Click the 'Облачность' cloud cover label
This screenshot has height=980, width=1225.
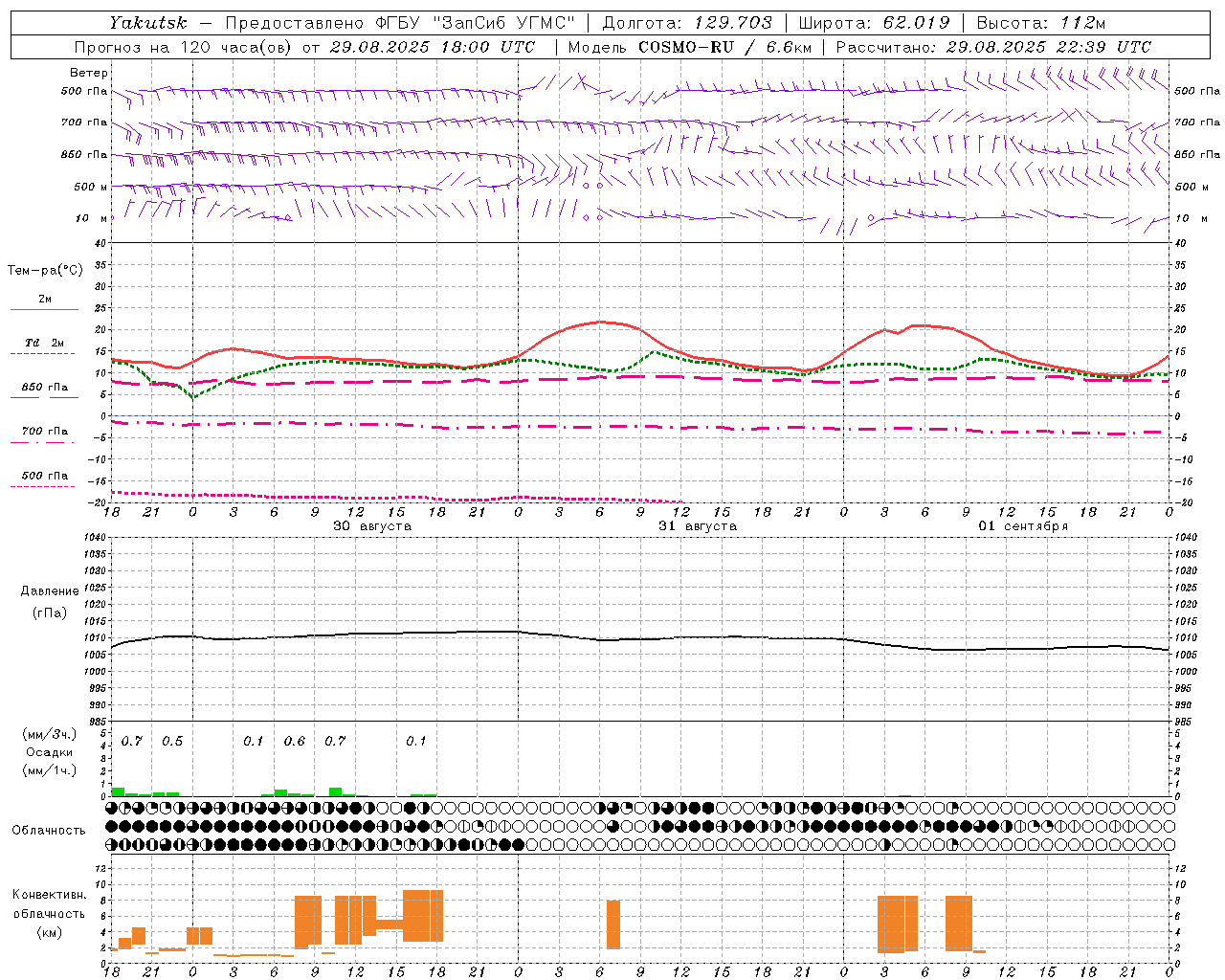(x=49, y=831)
